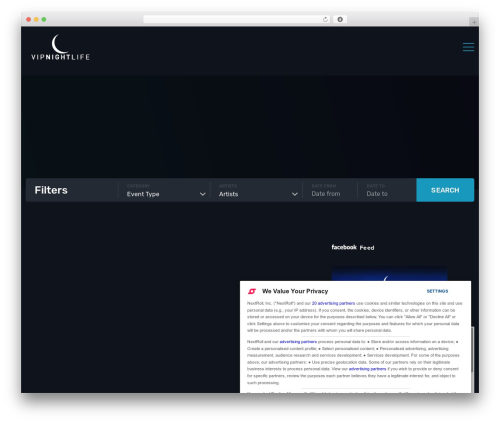Click 'advertising partners' link in second paragraph
Screen dimensions: 500x423
[x=298, y=342]
